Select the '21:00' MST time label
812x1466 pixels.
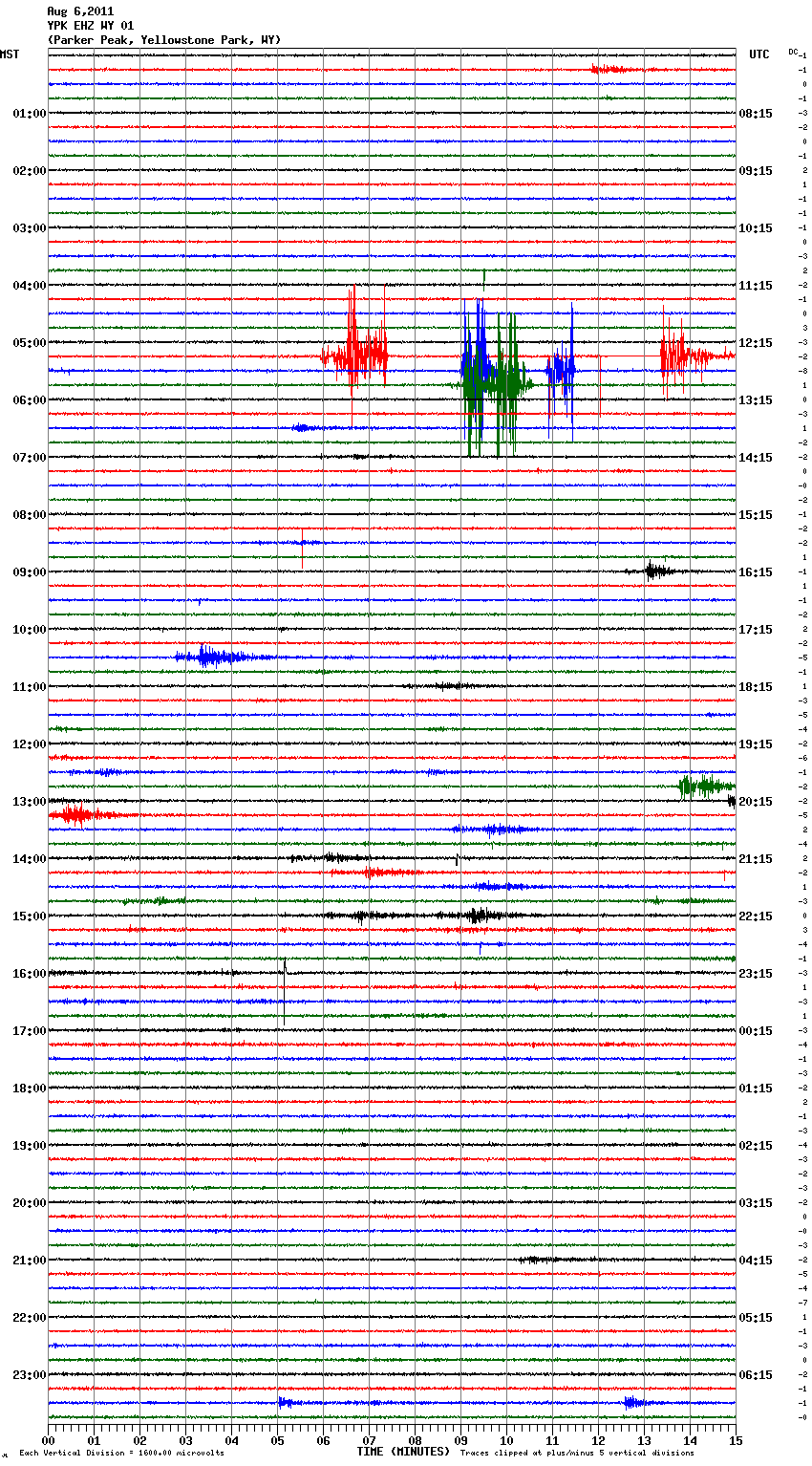pyautogui.click(x=30, y=1261)
